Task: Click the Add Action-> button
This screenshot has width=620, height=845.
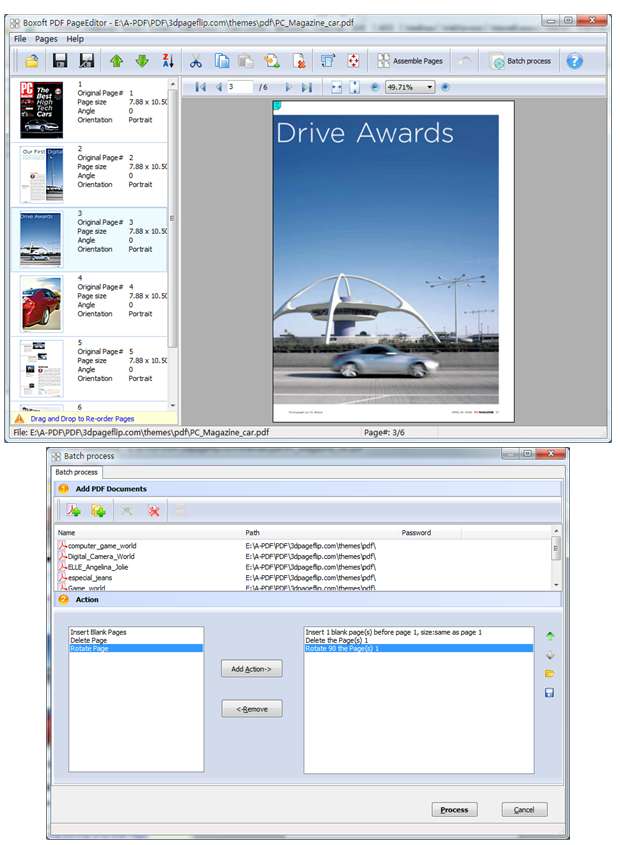Action: tap(251, 669)
